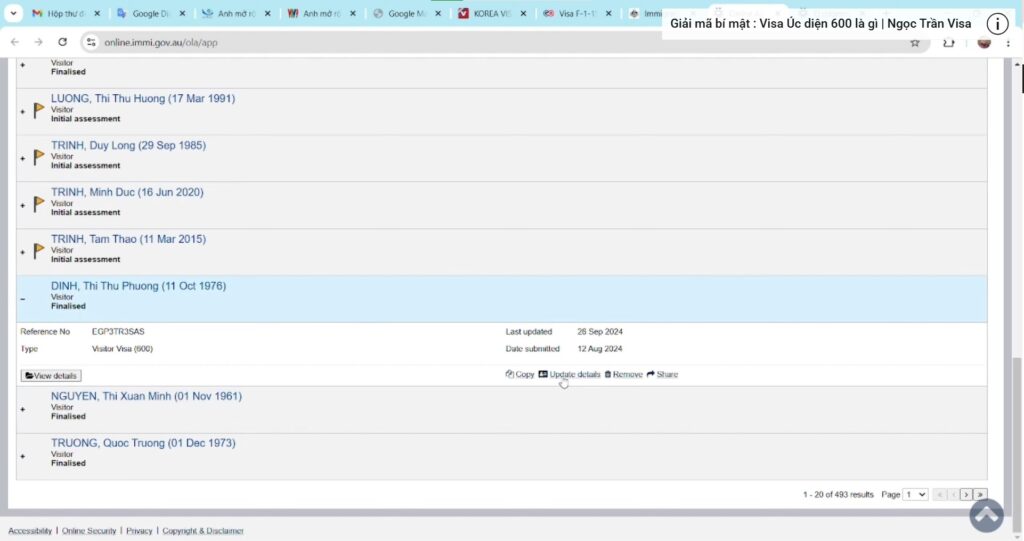The width and height of the screenshot is (1024, 541).
Task: Go to the next results page
Action: tap(966, 494)
